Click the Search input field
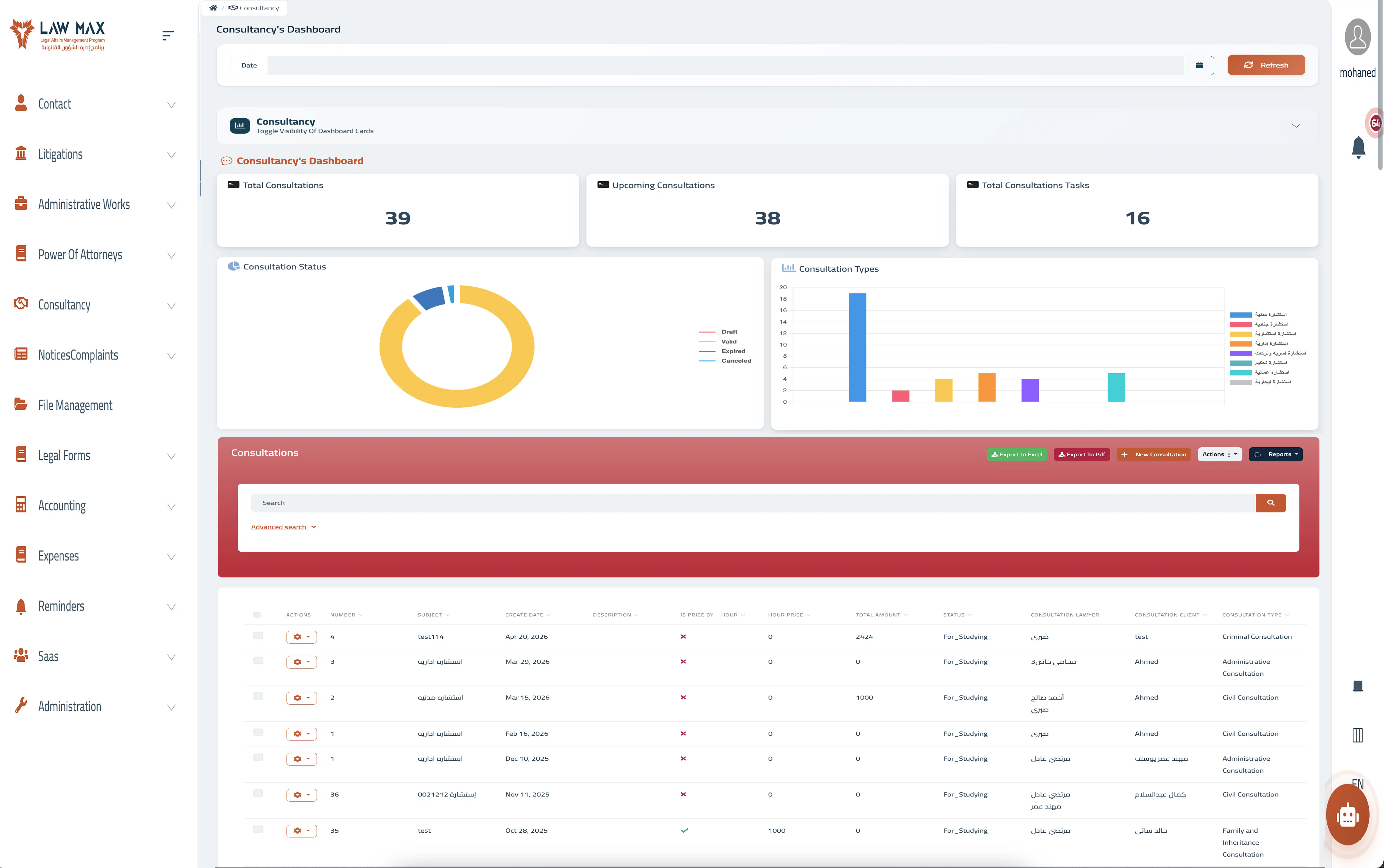This screenshot has height=868, width=1384. [x=753, y=503]
